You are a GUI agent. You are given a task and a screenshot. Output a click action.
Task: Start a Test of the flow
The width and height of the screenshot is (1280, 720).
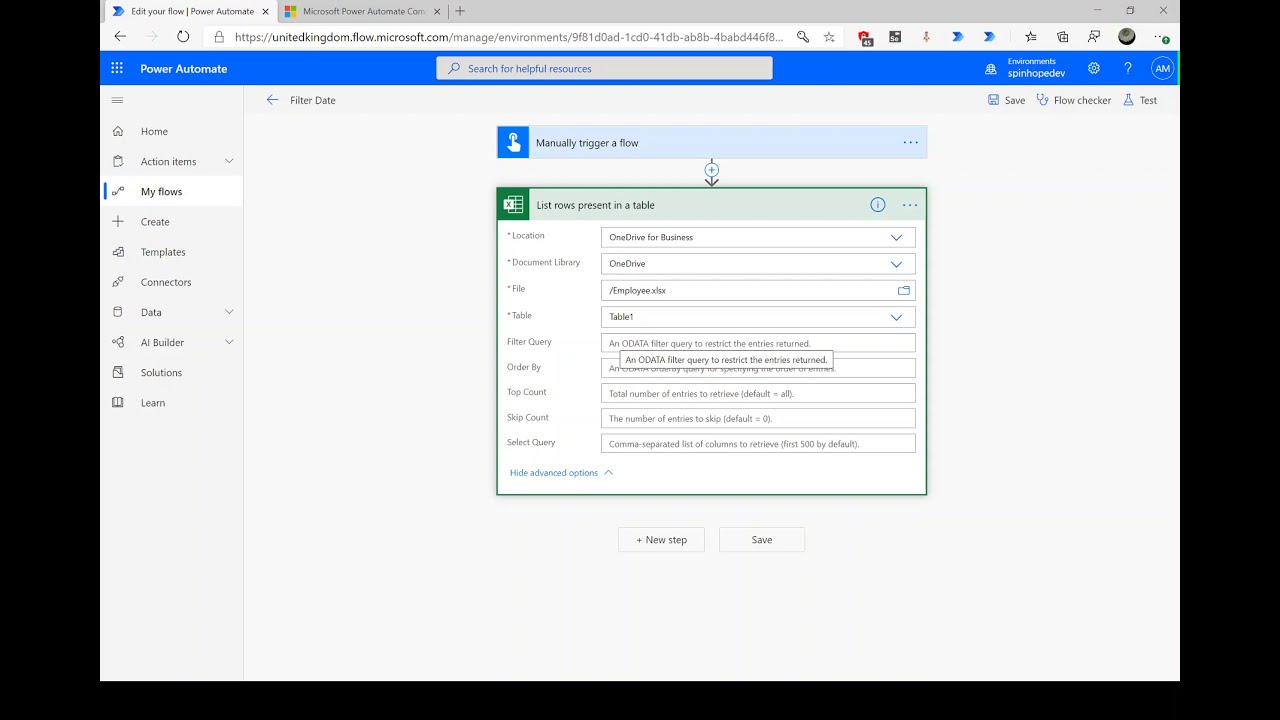click(x=1140, y=100)
